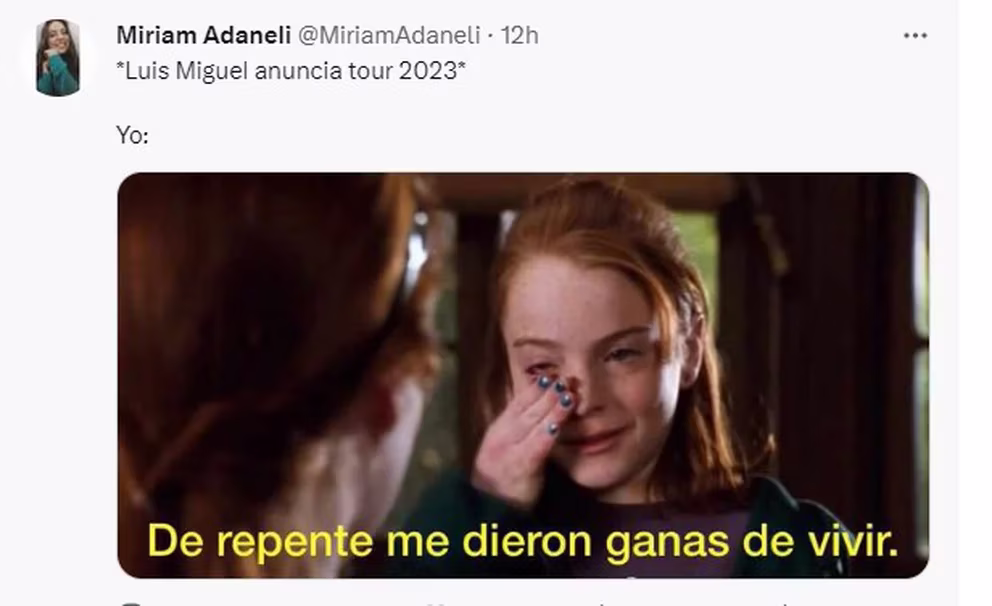Visit the @MiriamAdaneli handle link
The height and width of the screenshot is (606, 992).
pos(388,35)
